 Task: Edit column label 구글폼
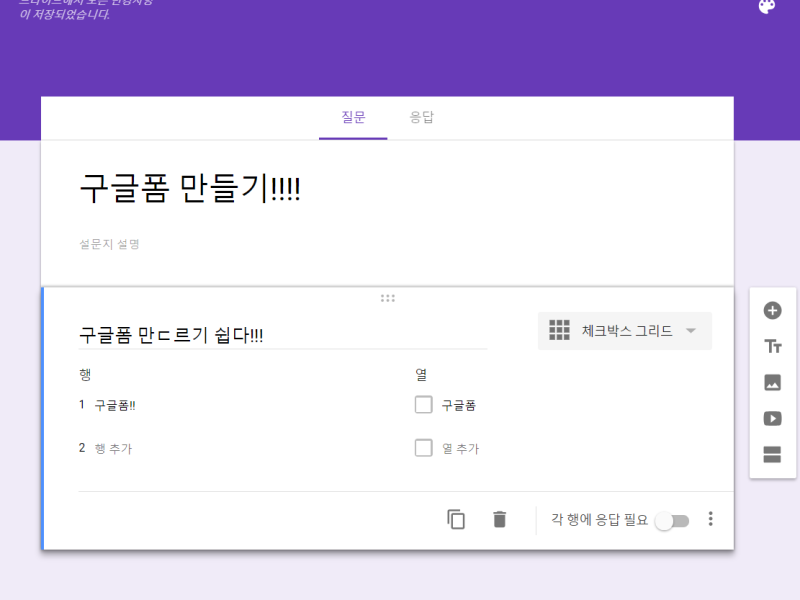[458, 405]
